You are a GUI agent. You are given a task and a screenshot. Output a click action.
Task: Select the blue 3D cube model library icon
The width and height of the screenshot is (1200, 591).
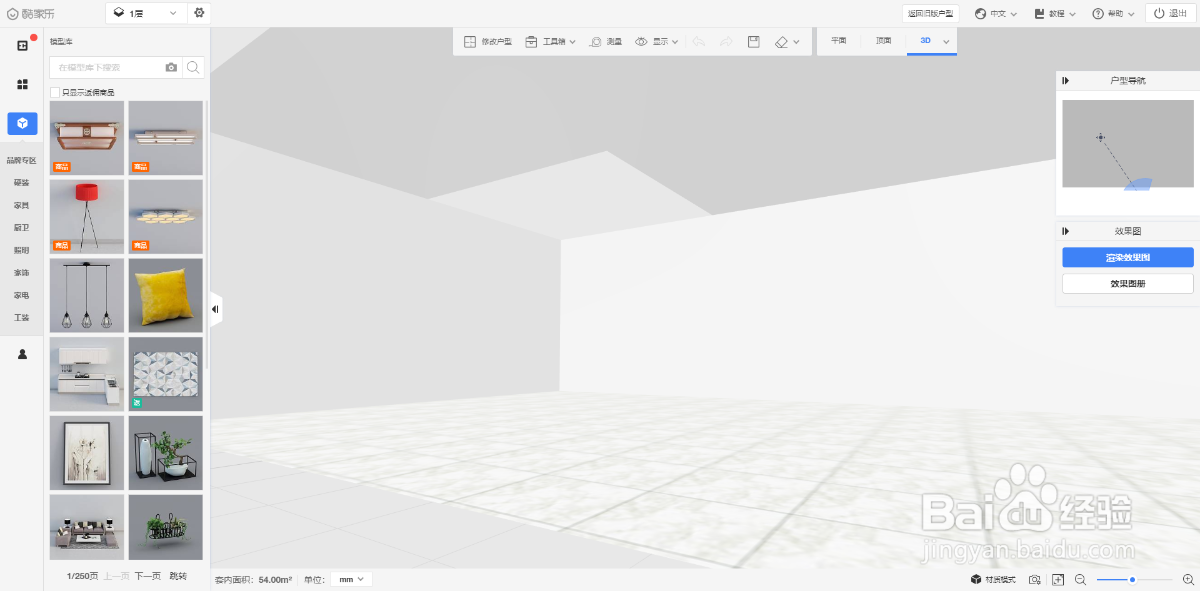(x=22, y=123)
